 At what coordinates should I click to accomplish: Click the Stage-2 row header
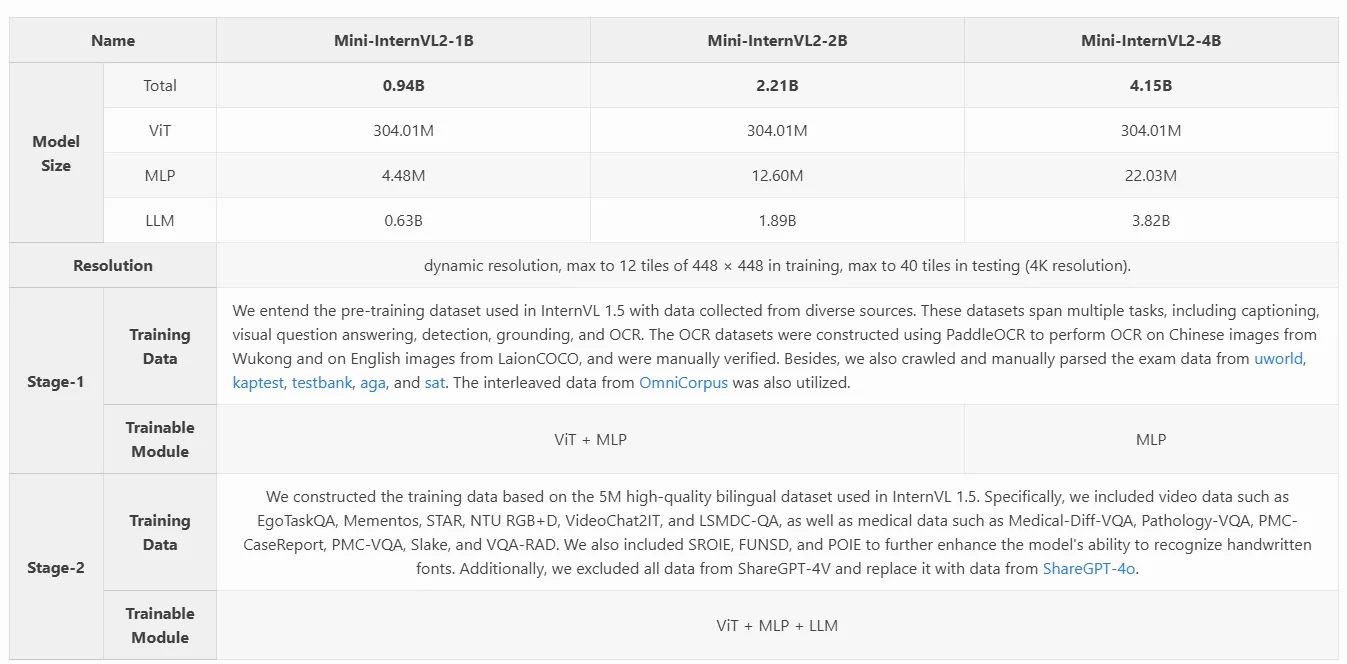click(x=56, y=568)
